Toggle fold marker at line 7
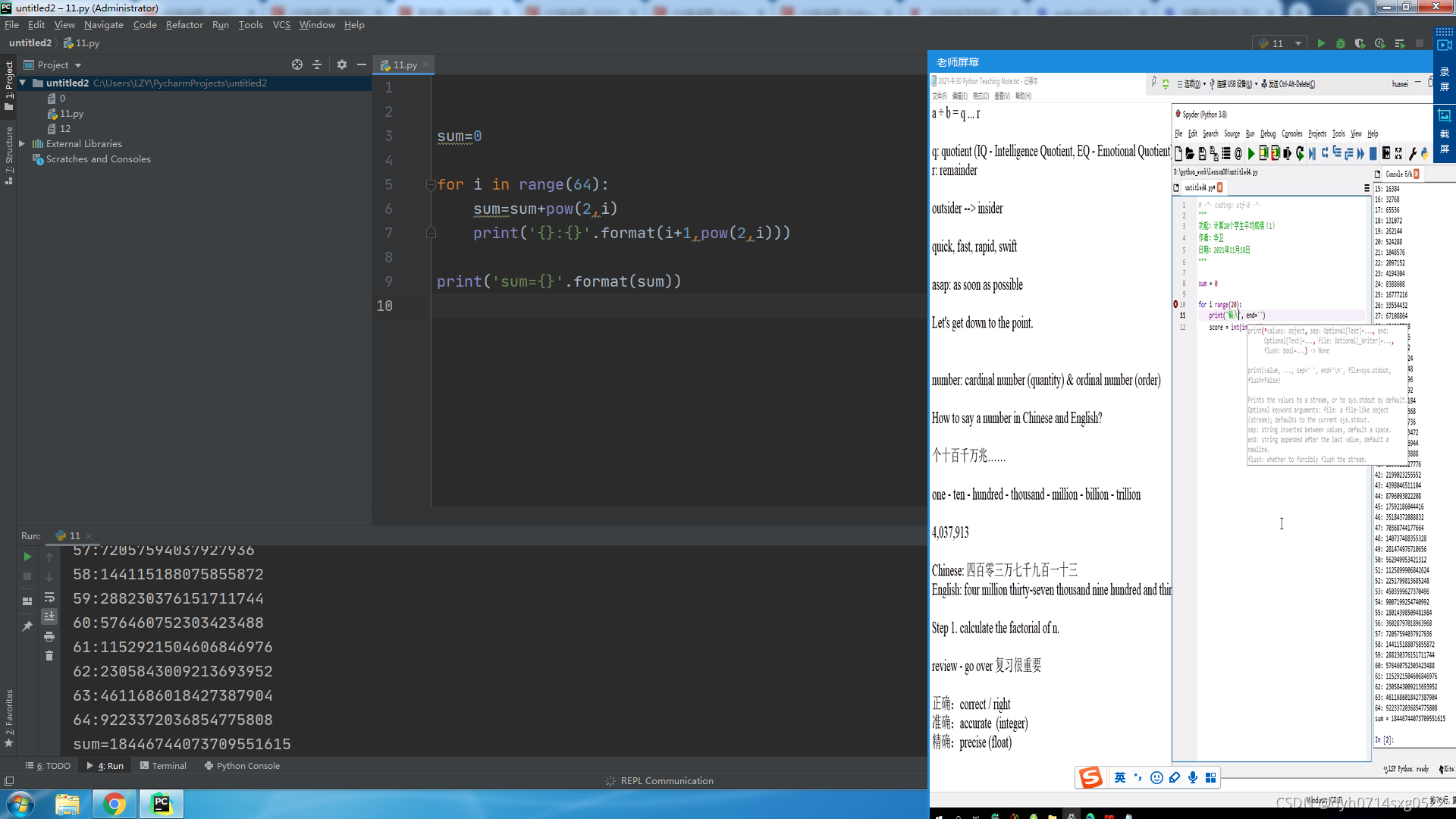 431,233
